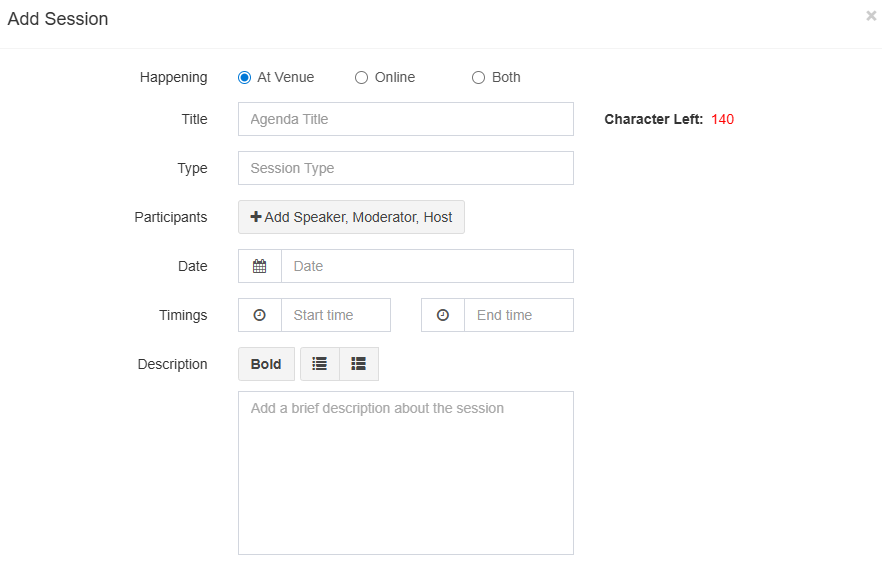The height and width of the screenshot is (568, 882).
Task: Focus the Agenda Title field
Action: [x=405, y=119]
